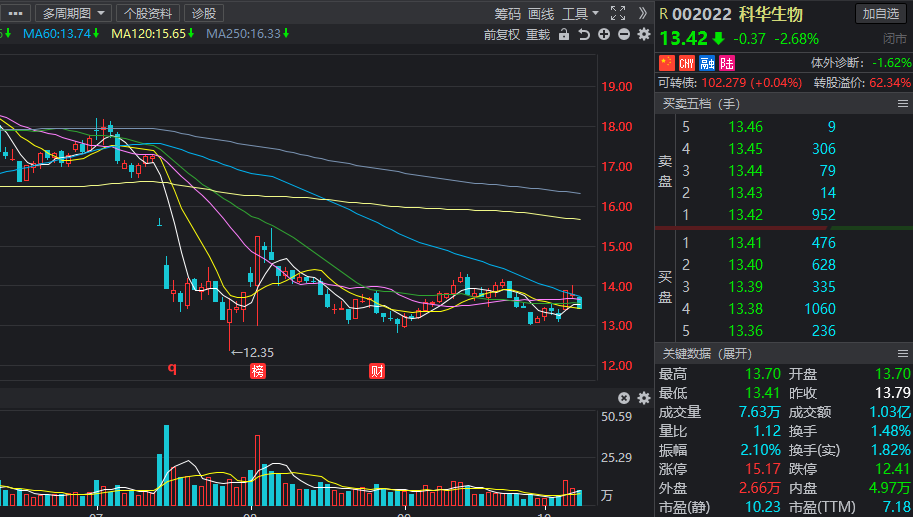Screen dimensions: 913x517
Task: Click the 跌停 12.41 value
Action: point(893,469)
